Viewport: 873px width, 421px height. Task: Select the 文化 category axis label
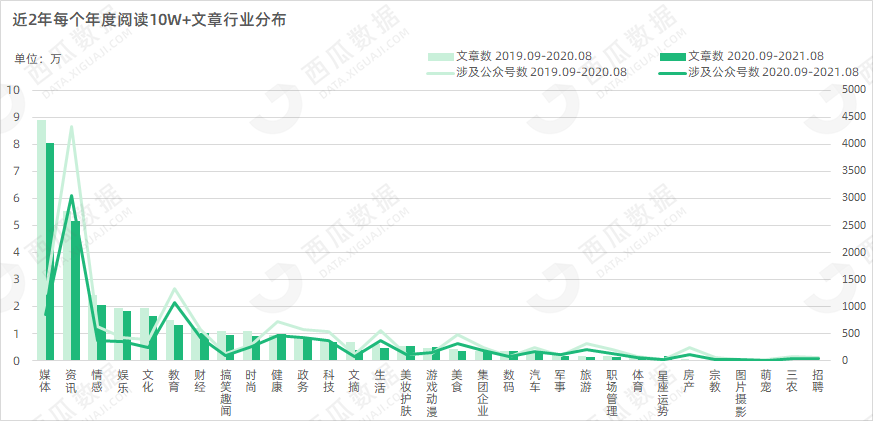click(148, 381)
